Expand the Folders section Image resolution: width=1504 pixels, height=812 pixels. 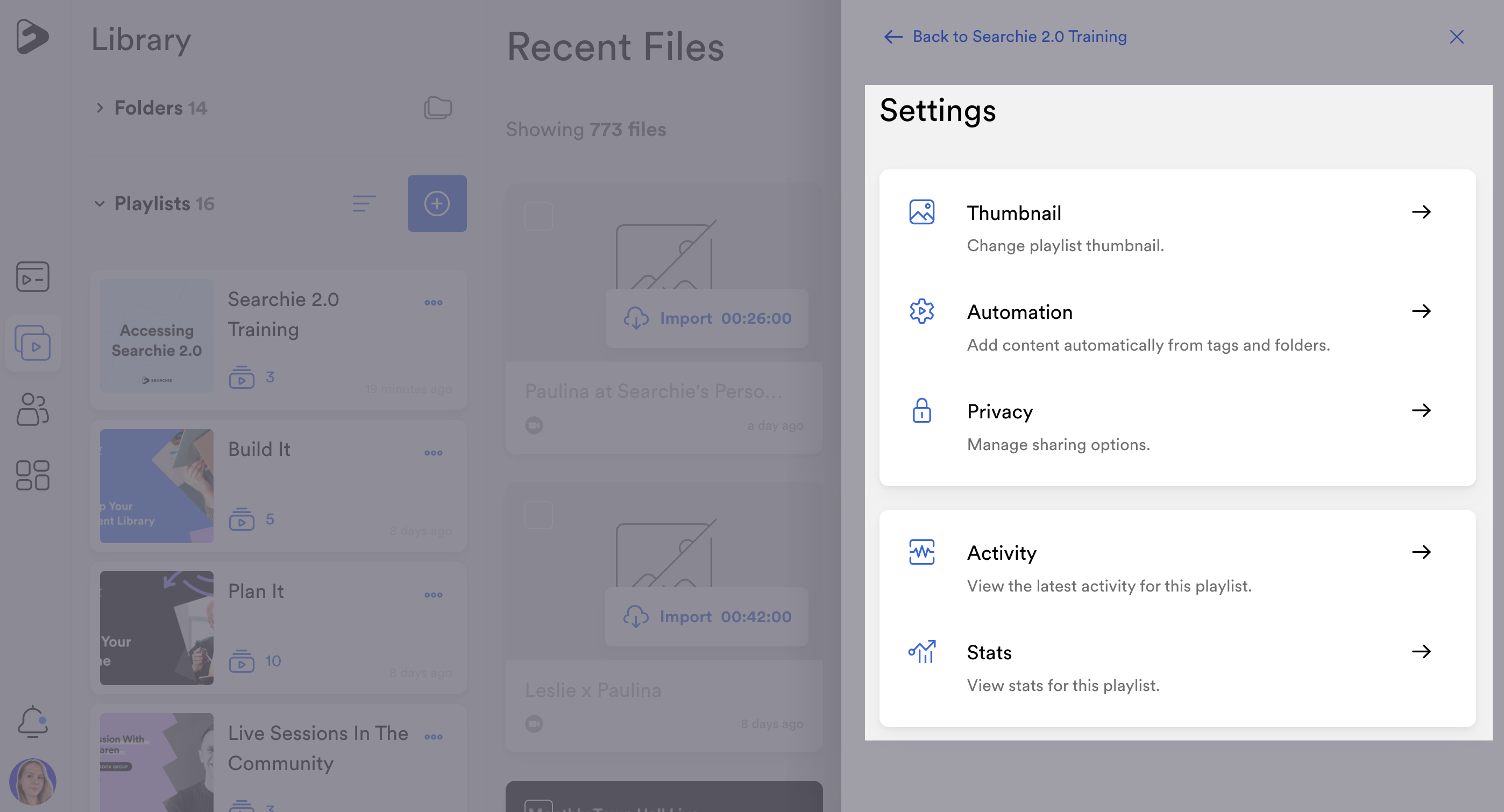[100, 108]
